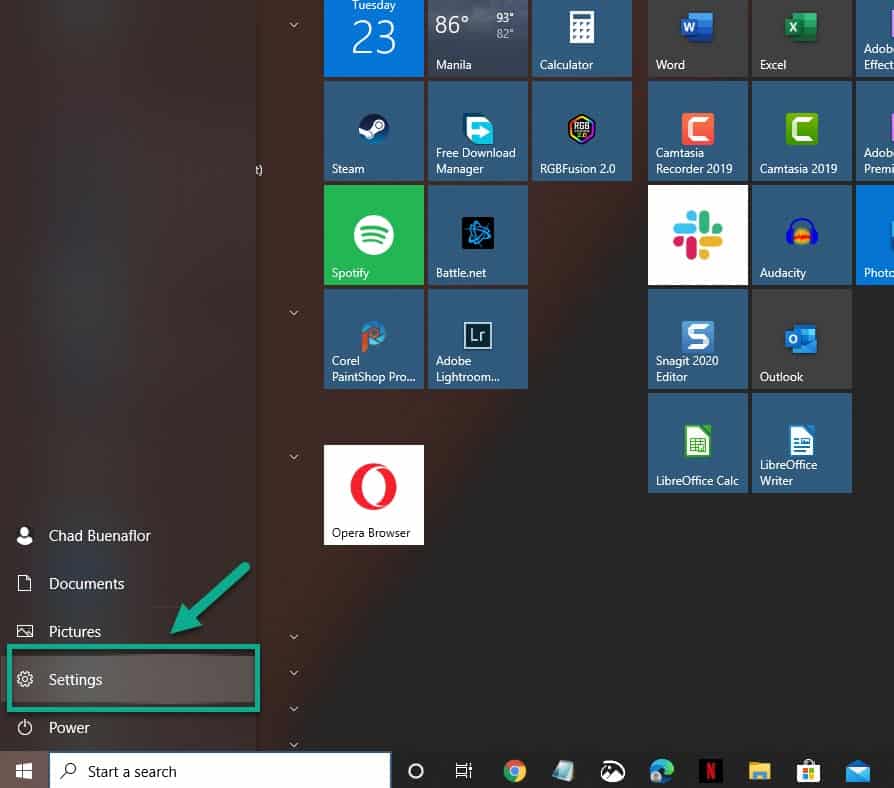Launch Spotify from its green tile

point(373,234)
